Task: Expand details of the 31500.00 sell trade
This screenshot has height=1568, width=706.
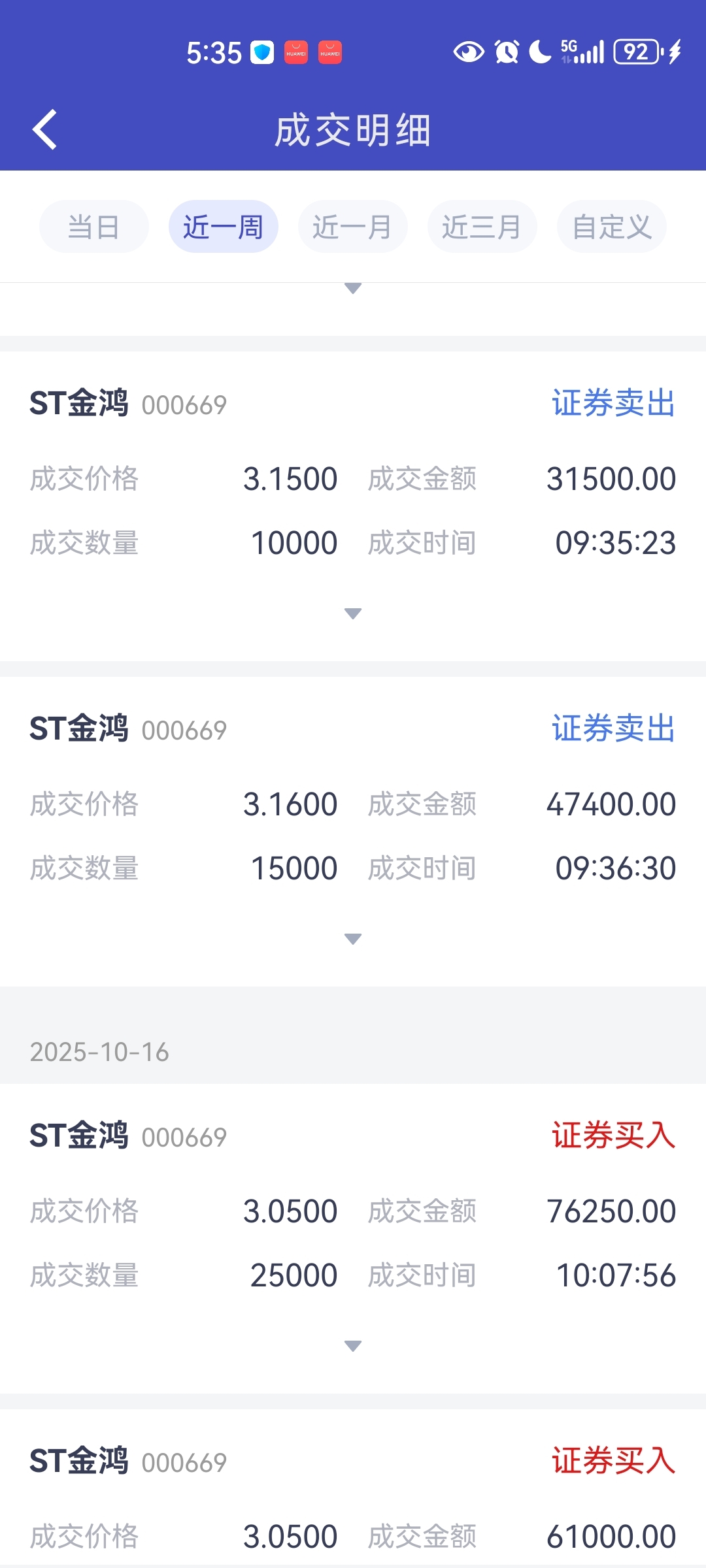Action: (x=353, y=613)
